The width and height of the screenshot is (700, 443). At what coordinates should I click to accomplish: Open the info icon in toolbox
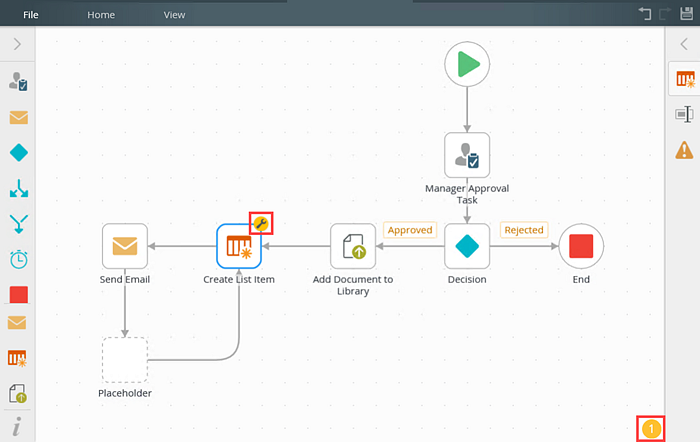pos(17,426)
